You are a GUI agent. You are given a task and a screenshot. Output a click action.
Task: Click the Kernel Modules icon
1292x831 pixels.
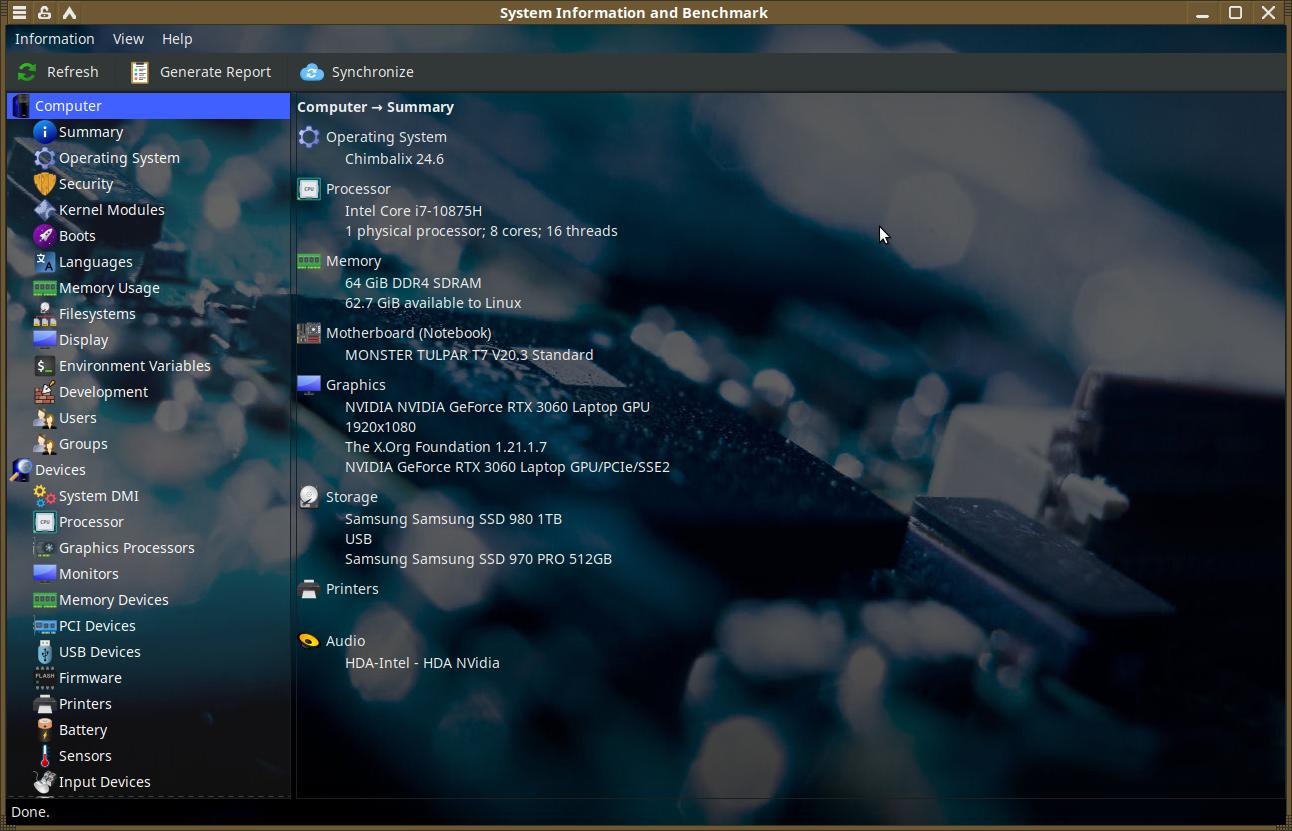tap(44, 210)
